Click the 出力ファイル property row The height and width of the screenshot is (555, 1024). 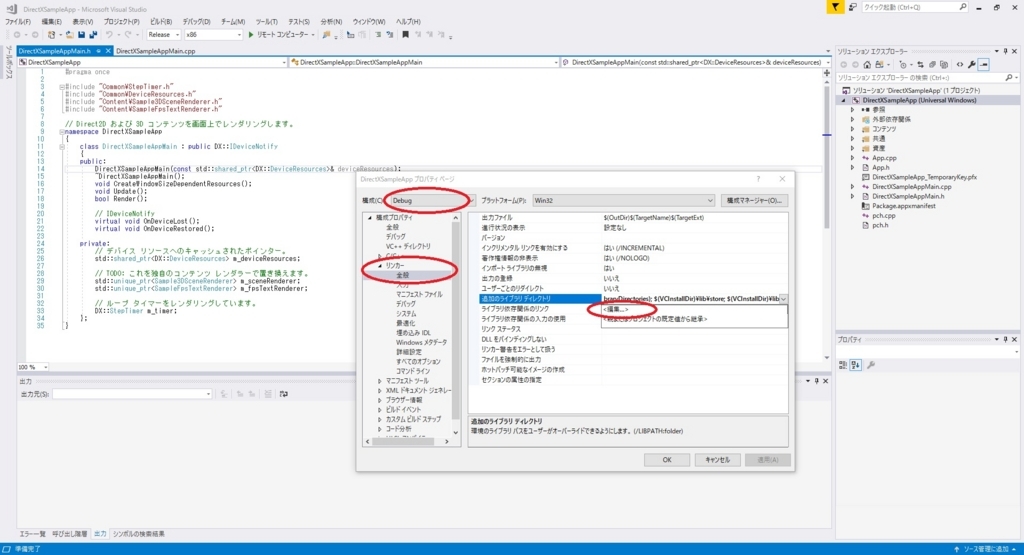627,218
